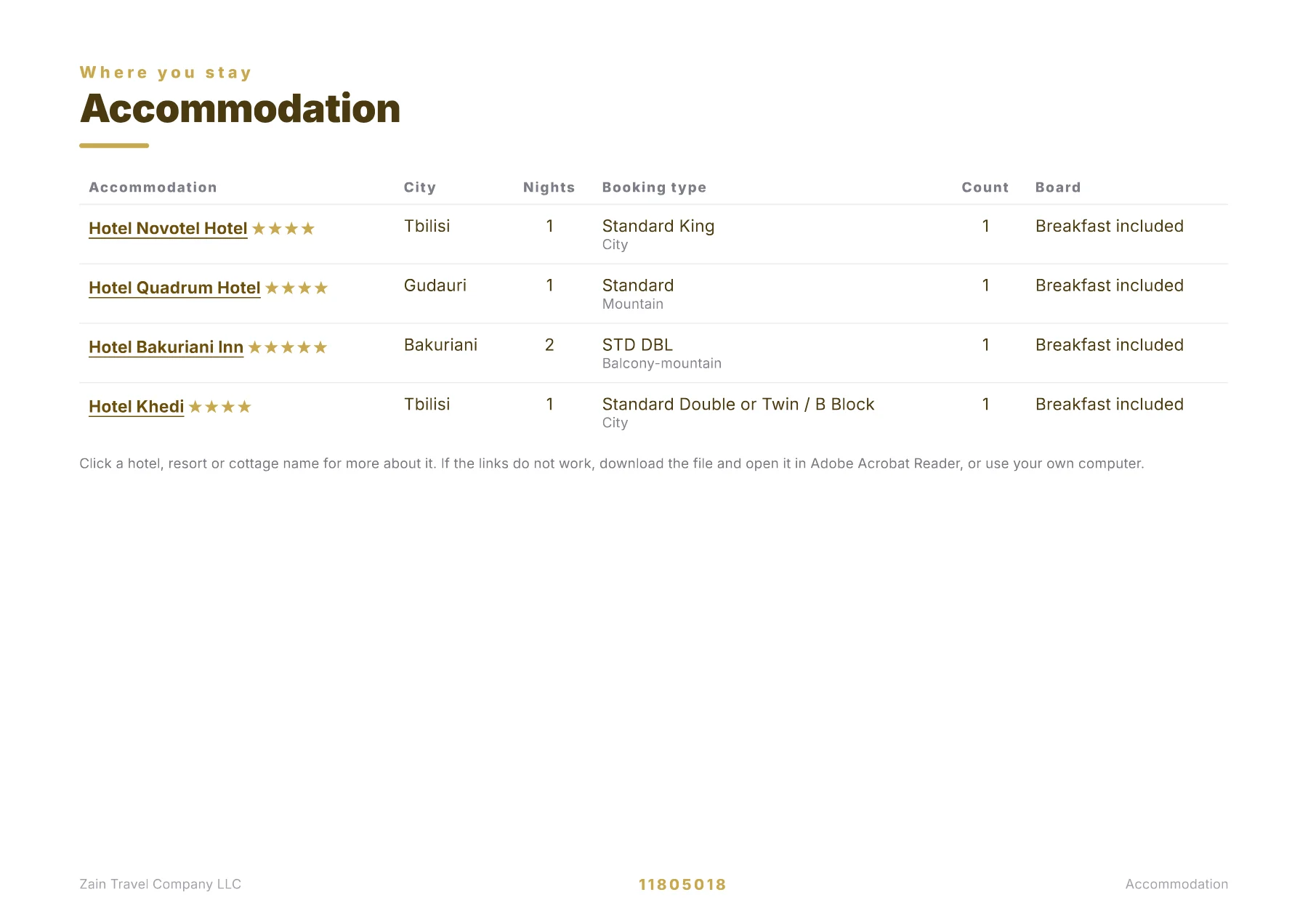This screenshot has width=1308, height=924.
Task: Click the star rating beside Hotel Quadrum Hotel
Action: [x=296, y=288]
